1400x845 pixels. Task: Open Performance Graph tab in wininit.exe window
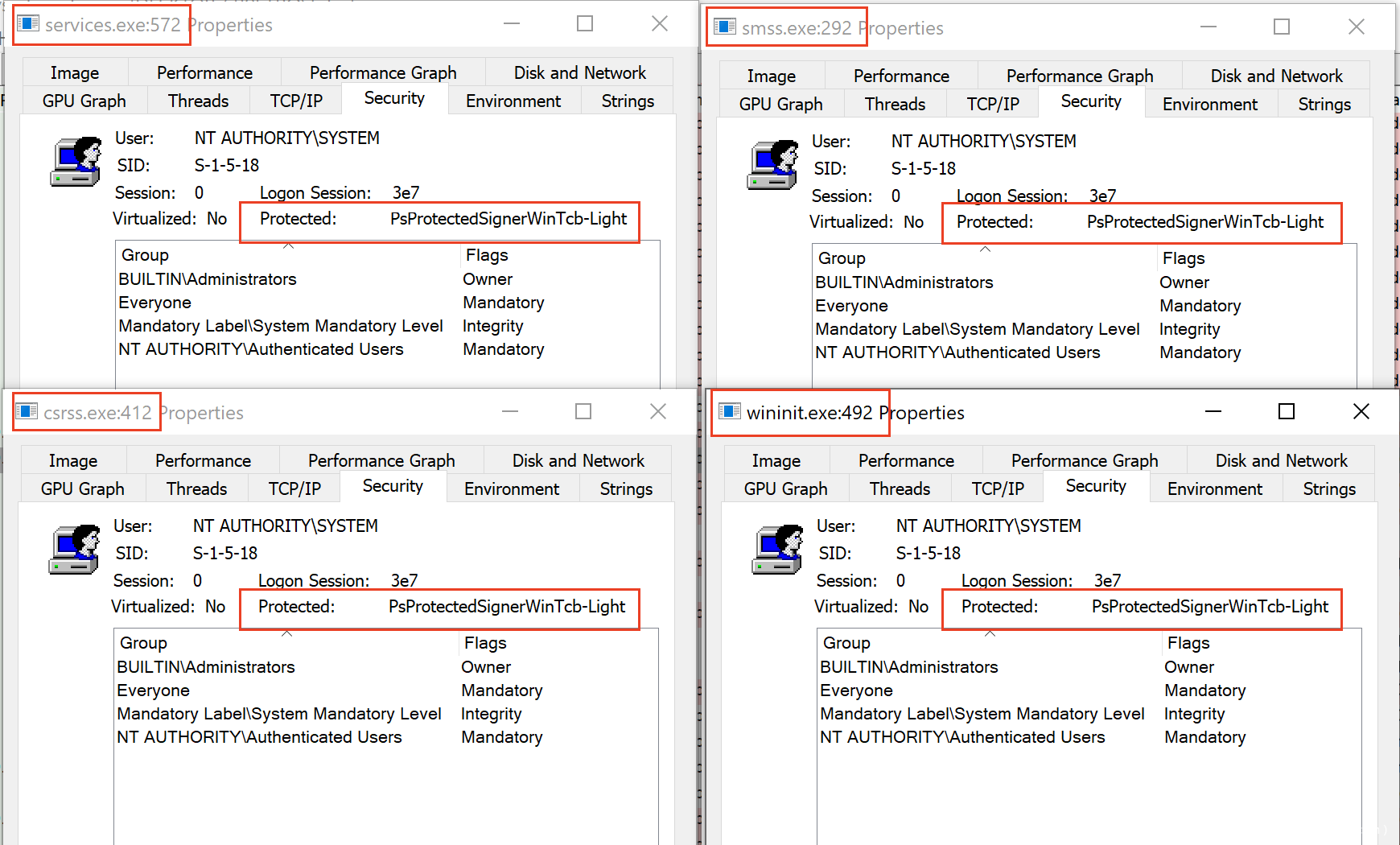[x=1085, y=460]
